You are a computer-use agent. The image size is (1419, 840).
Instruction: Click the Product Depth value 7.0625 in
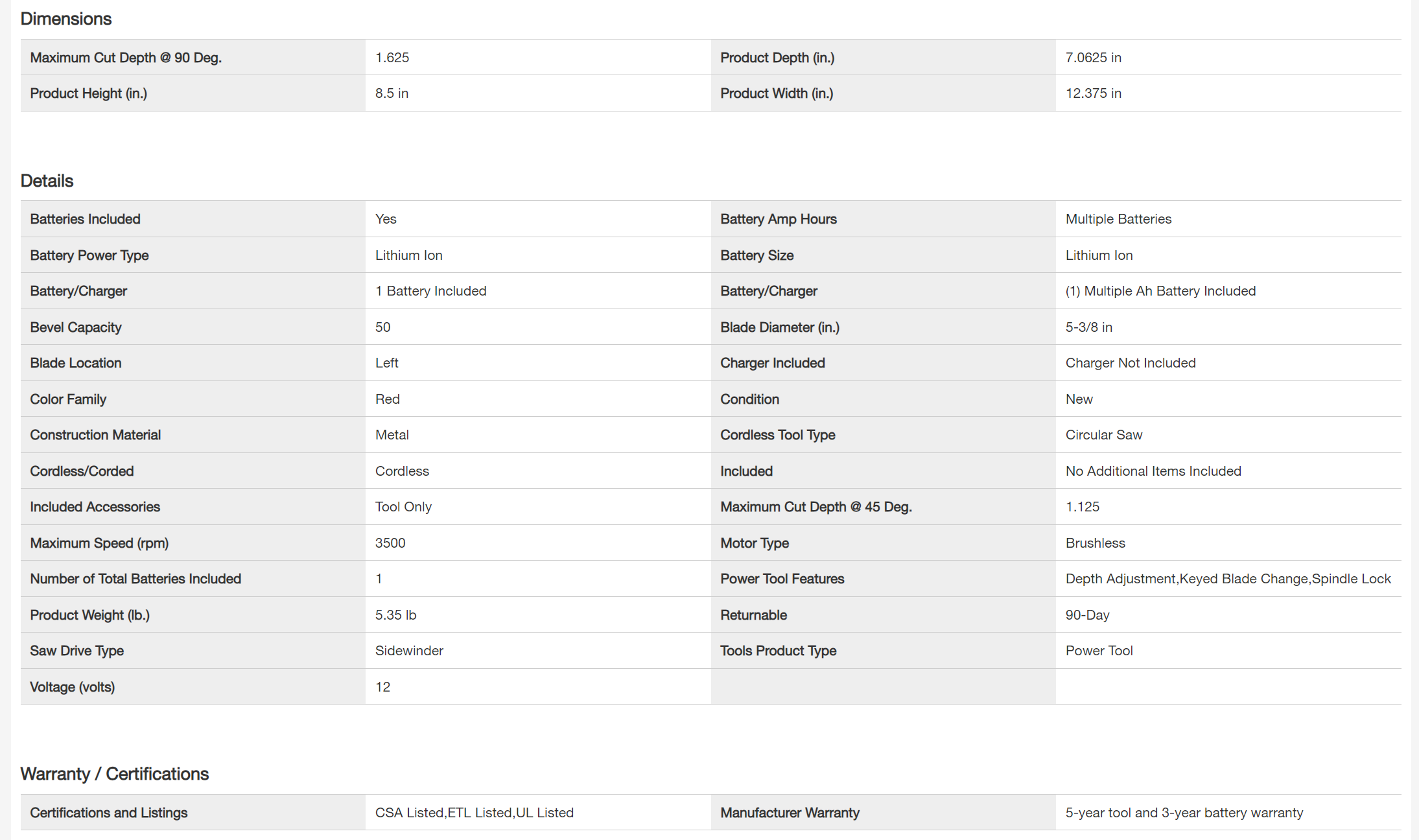[1093, 58]
